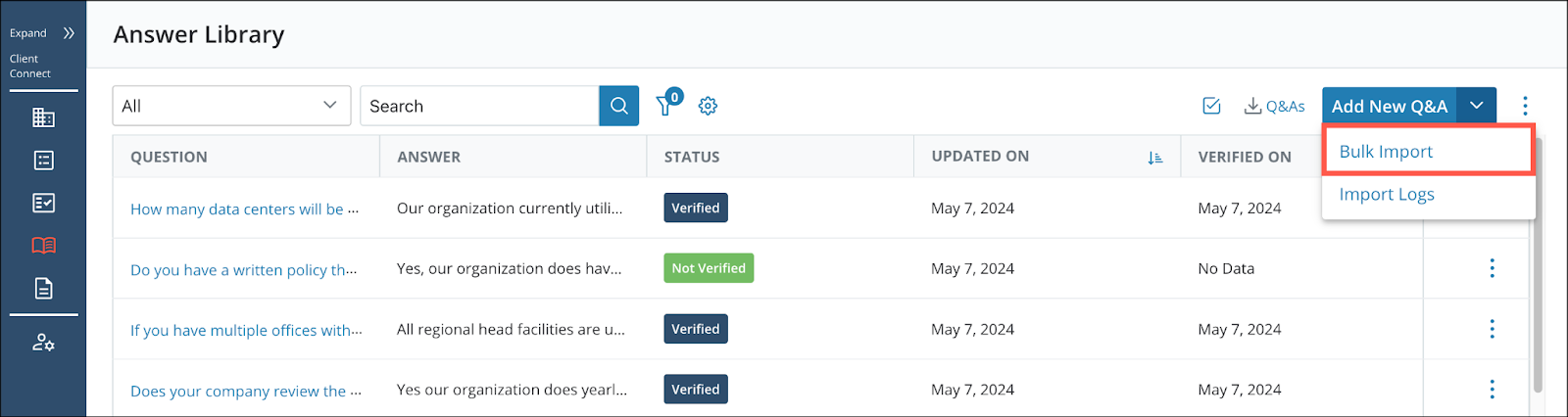
Task: Open the company building sidebar icon
Action: point(43,117)
